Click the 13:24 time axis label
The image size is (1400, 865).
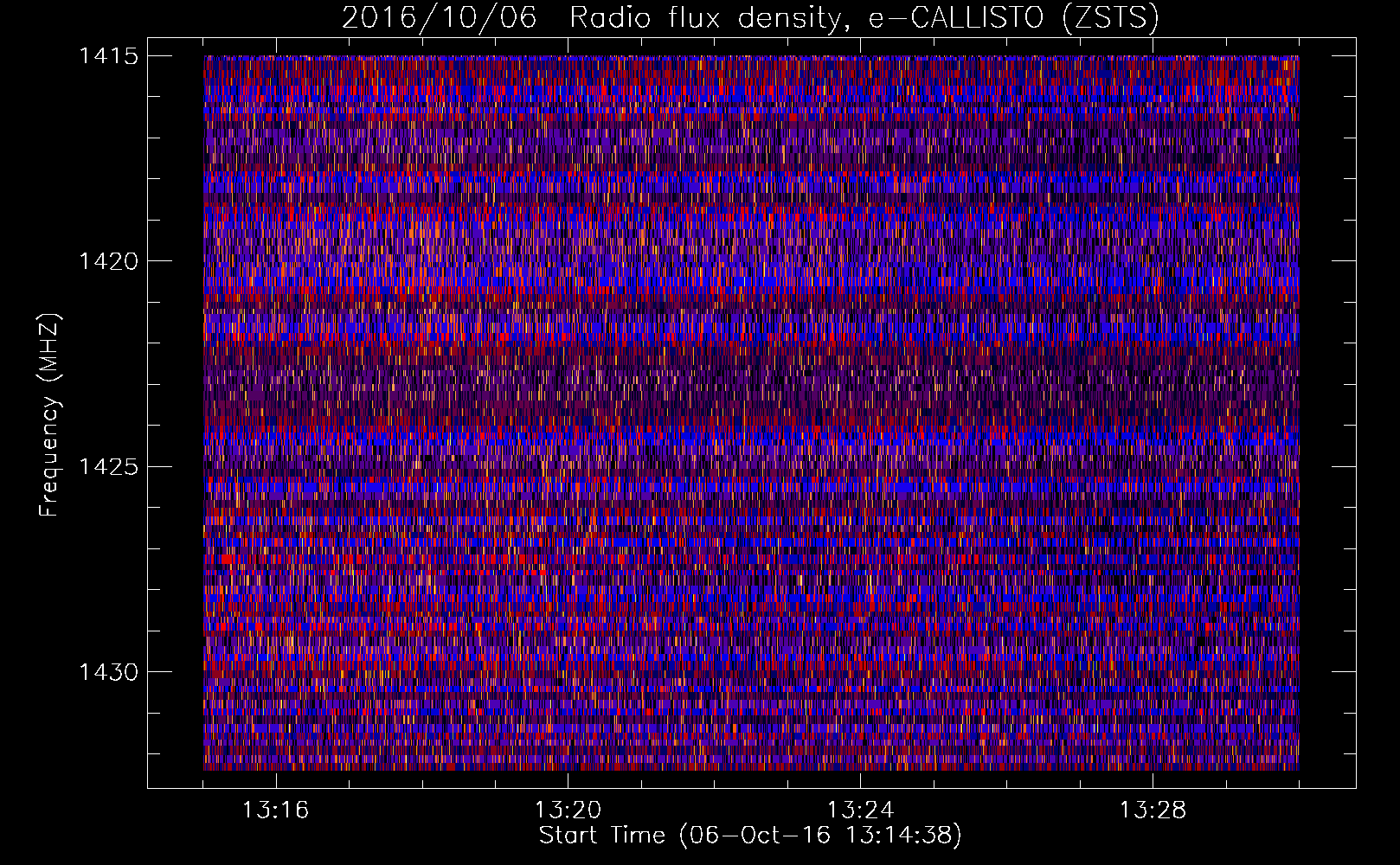(860, 811)
